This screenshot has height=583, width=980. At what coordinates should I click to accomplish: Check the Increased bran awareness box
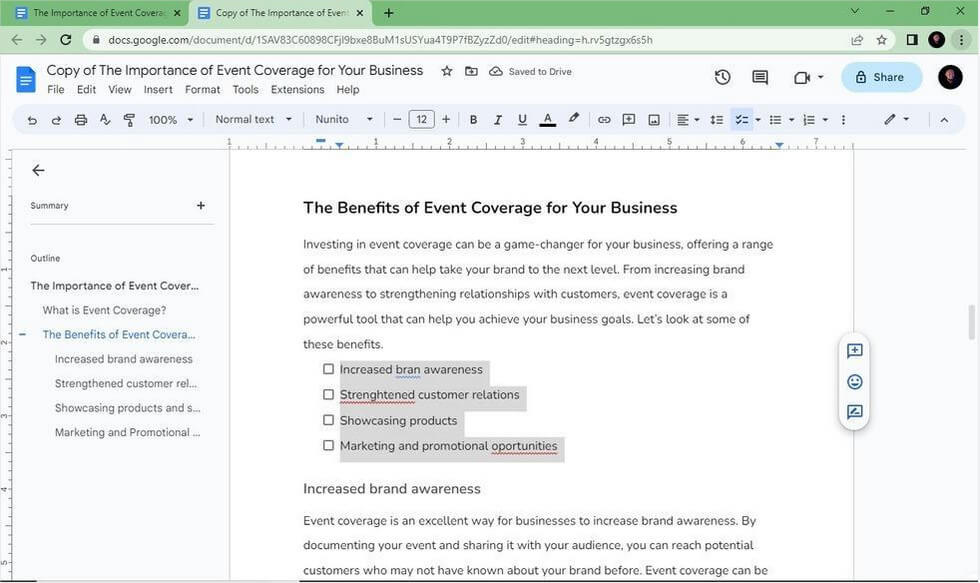[x=328, y=369]
